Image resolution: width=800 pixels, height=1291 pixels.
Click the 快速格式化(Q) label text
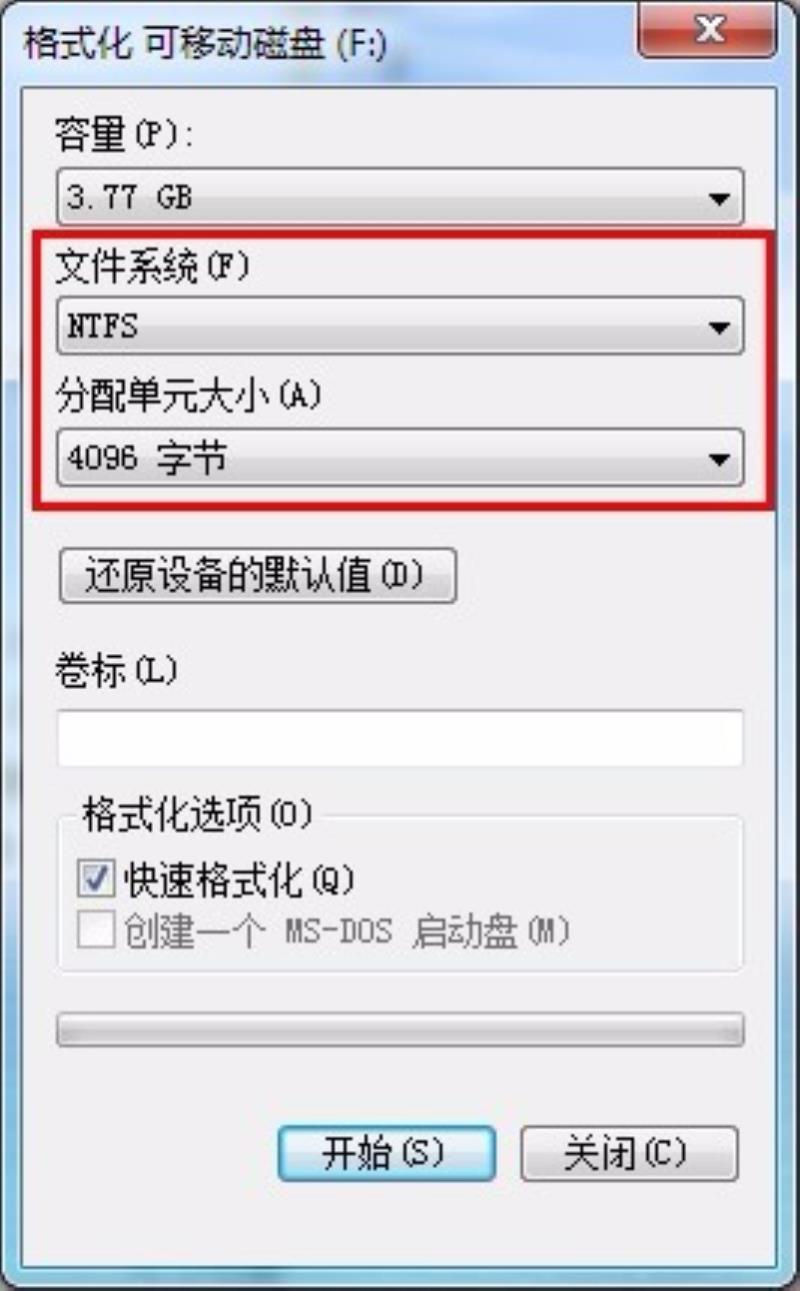(x=239, y=879)
